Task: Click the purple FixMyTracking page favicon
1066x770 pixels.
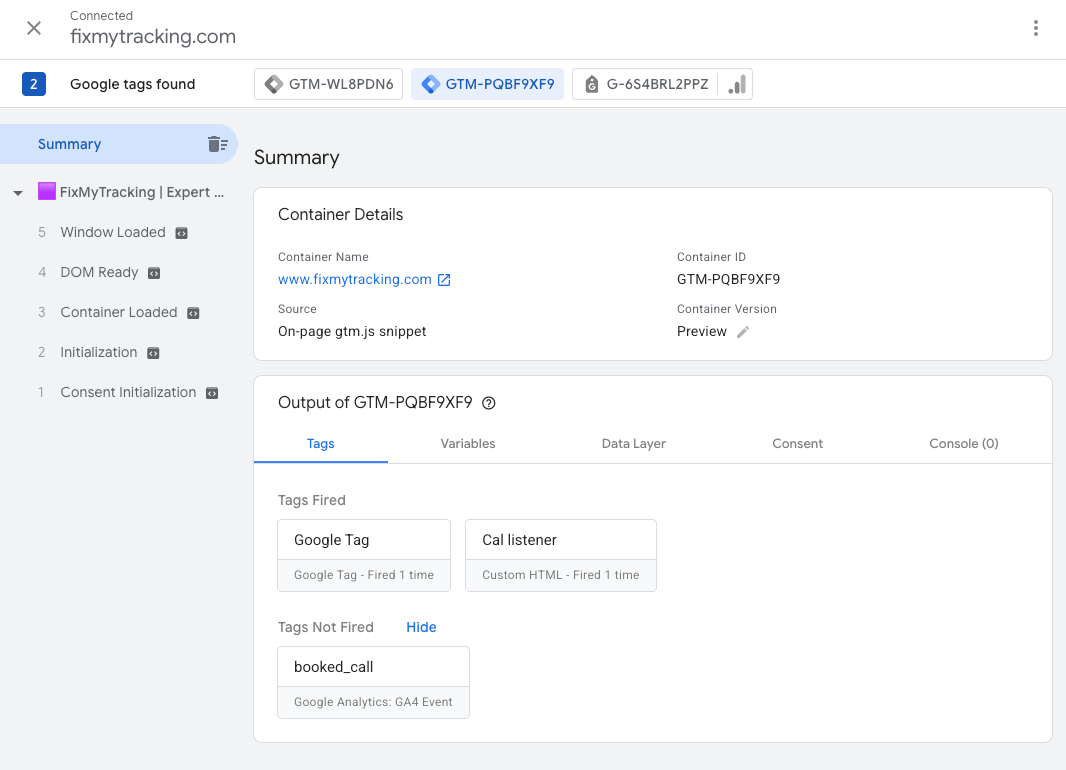Action: coord(46,192)
